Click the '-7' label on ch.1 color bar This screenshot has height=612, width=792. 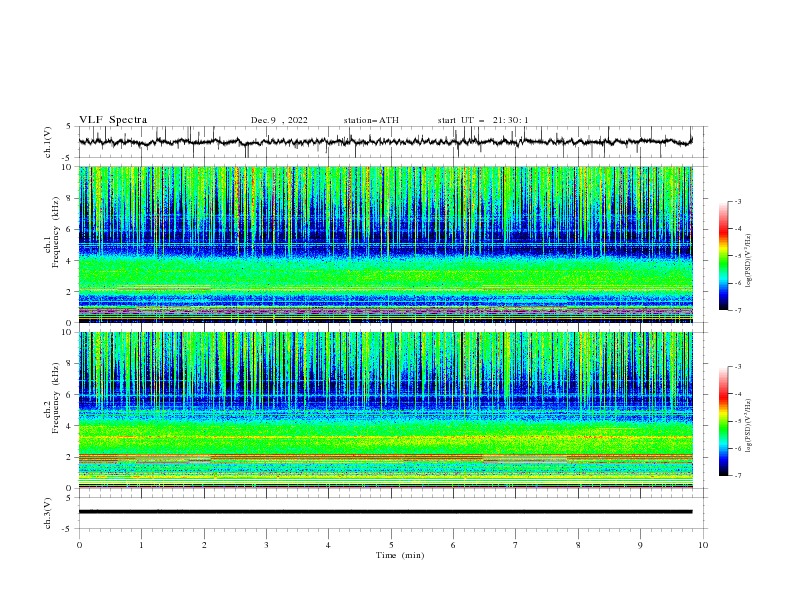737,310
